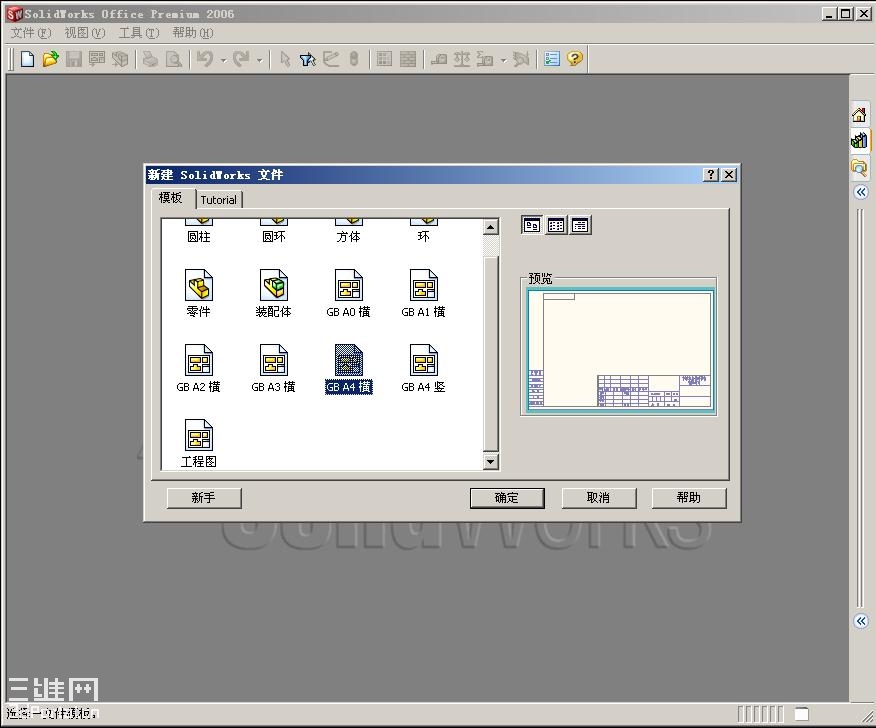The image size is (876, 728).
Task: Click the Undo arrow icon
Action: coord(205,59)
